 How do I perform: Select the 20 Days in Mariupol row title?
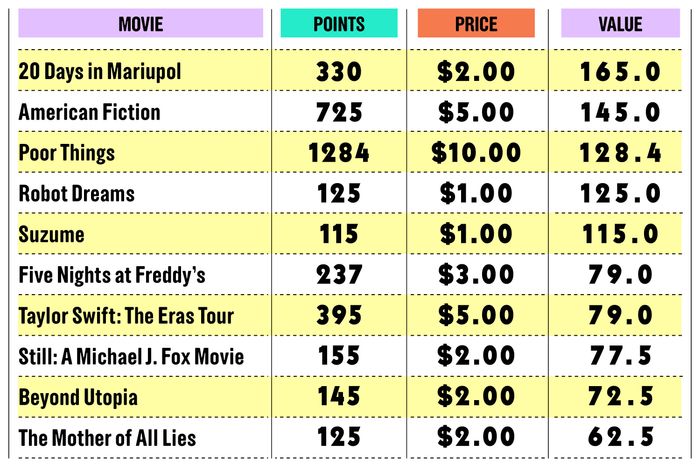pyautogui.click(x=100, y=71)
